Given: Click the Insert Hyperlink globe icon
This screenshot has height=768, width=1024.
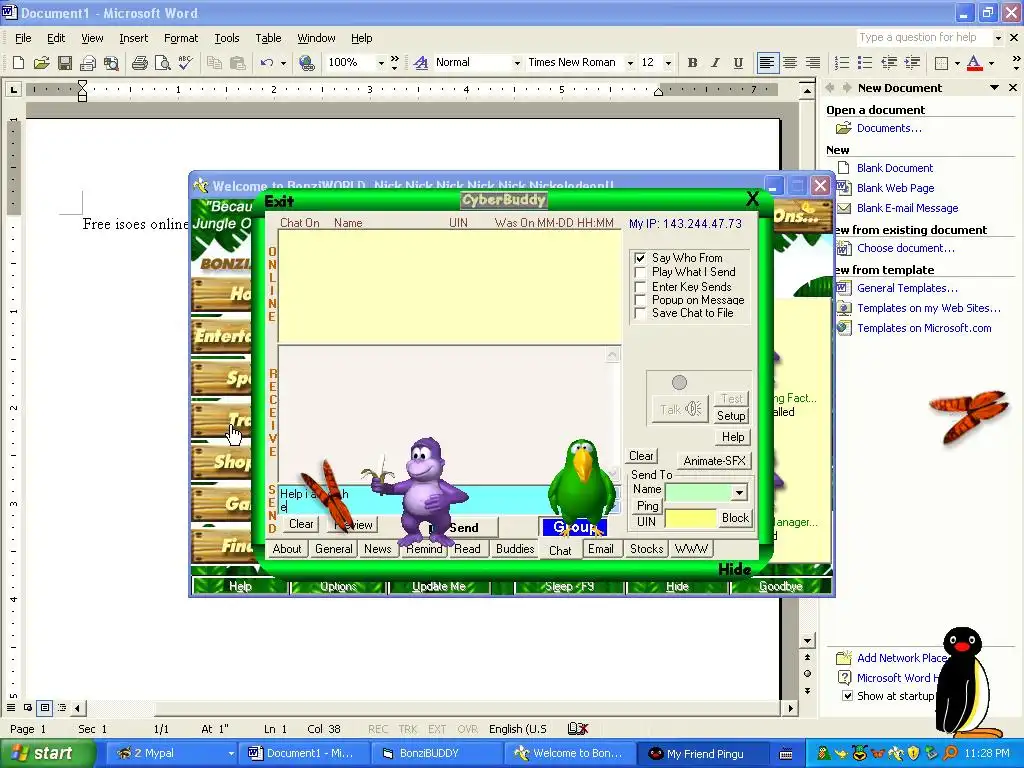Looking at the screenshot, I should pos(306,63).
